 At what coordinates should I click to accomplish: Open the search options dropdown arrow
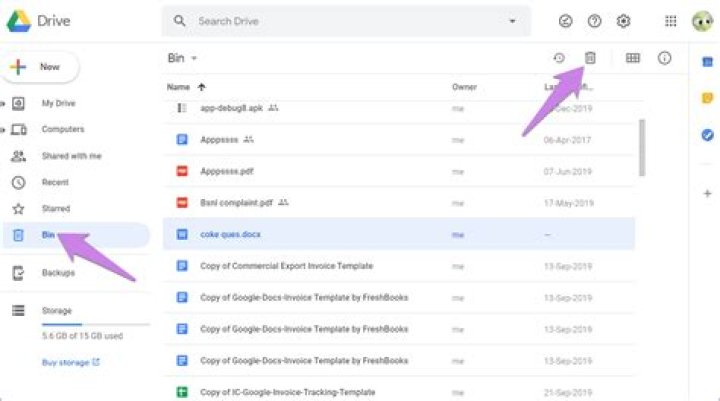click(x=513, y=21)
